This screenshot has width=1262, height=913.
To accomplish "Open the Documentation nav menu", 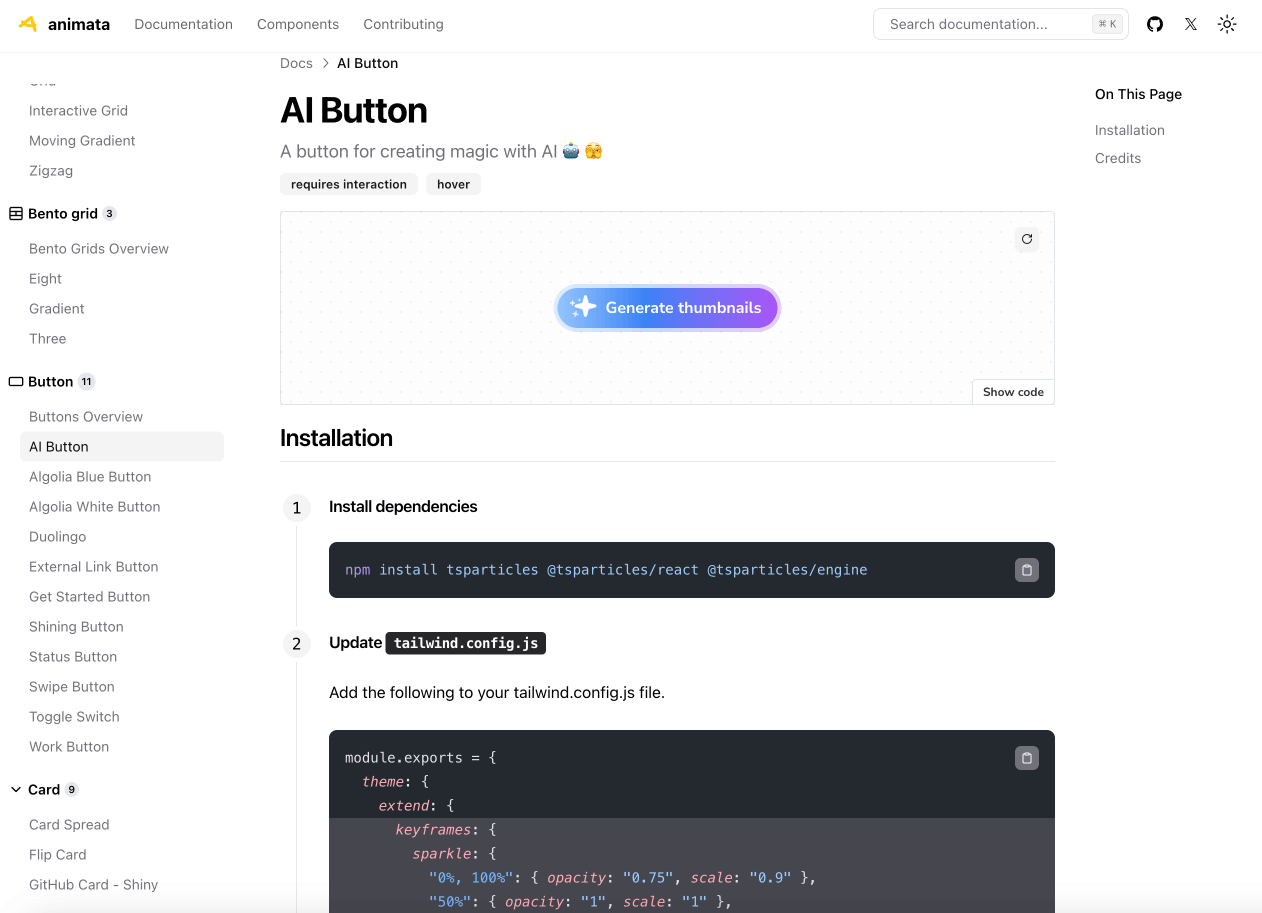I will pos(184,24).
